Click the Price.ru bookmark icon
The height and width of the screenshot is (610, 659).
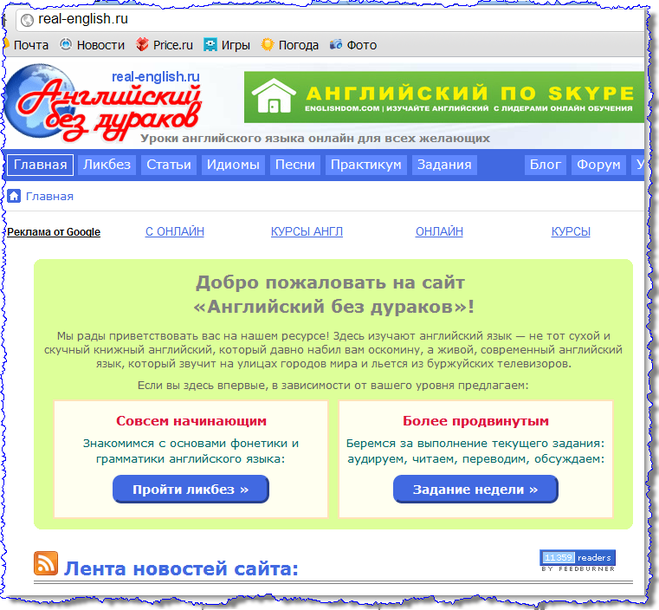[x=143, y=45]
